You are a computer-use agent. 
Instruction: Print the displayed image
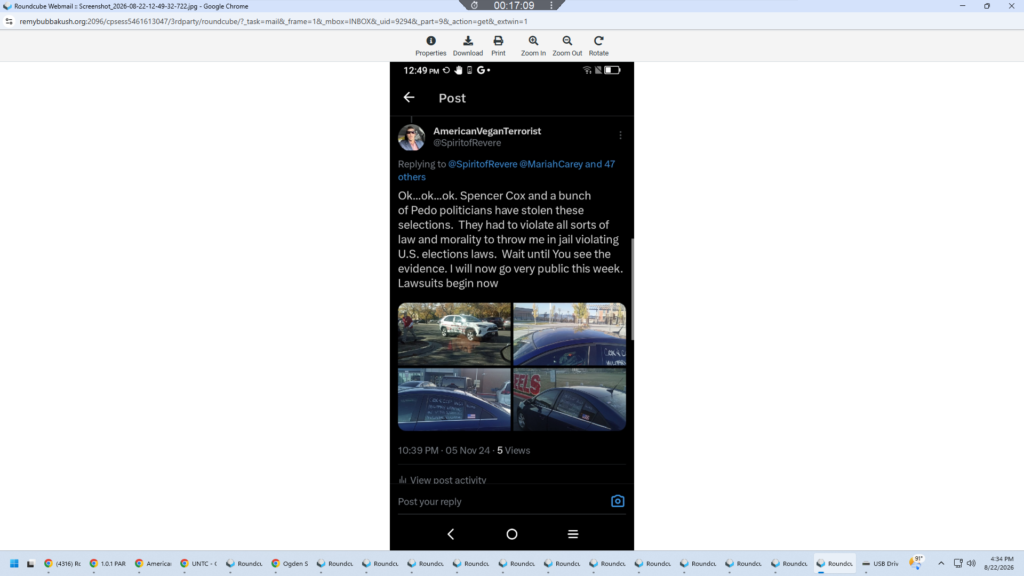coord(498,46)
